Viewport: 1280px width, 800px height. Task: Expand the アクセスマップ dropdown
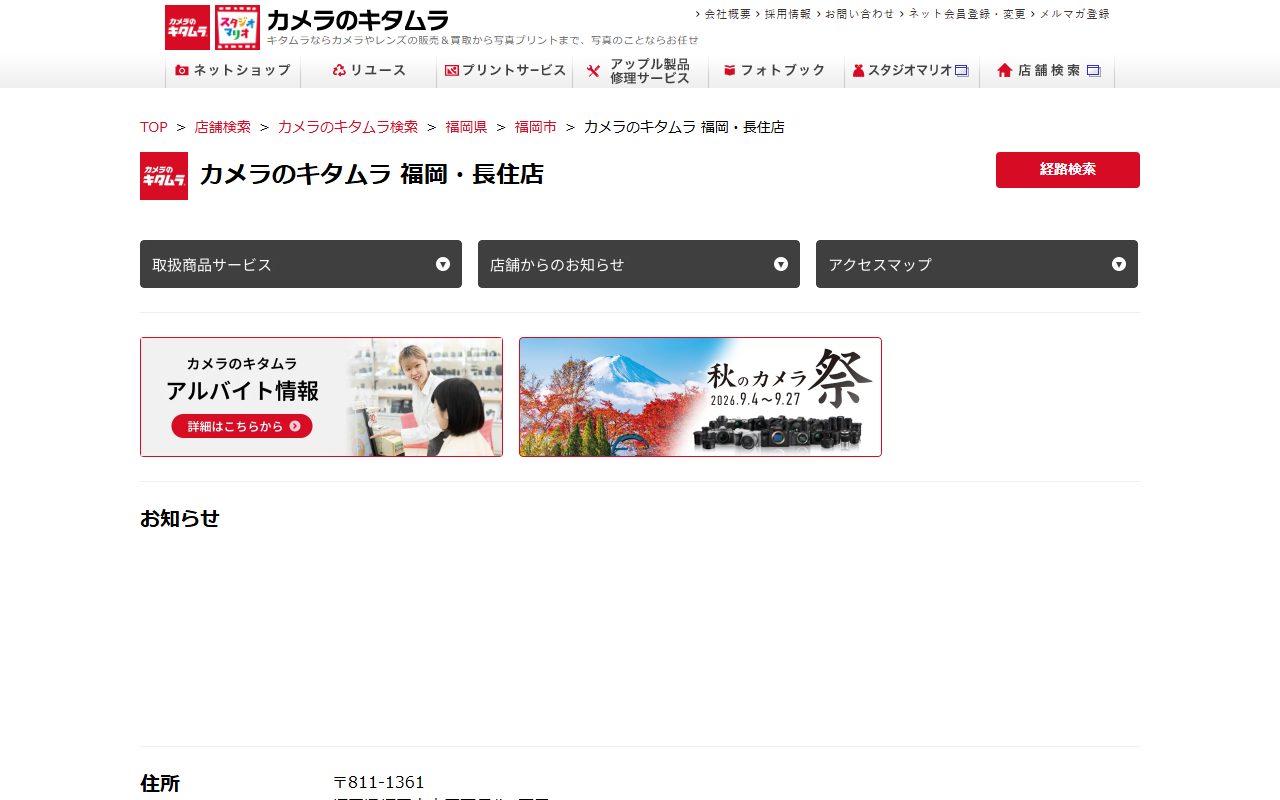[977, 264]
